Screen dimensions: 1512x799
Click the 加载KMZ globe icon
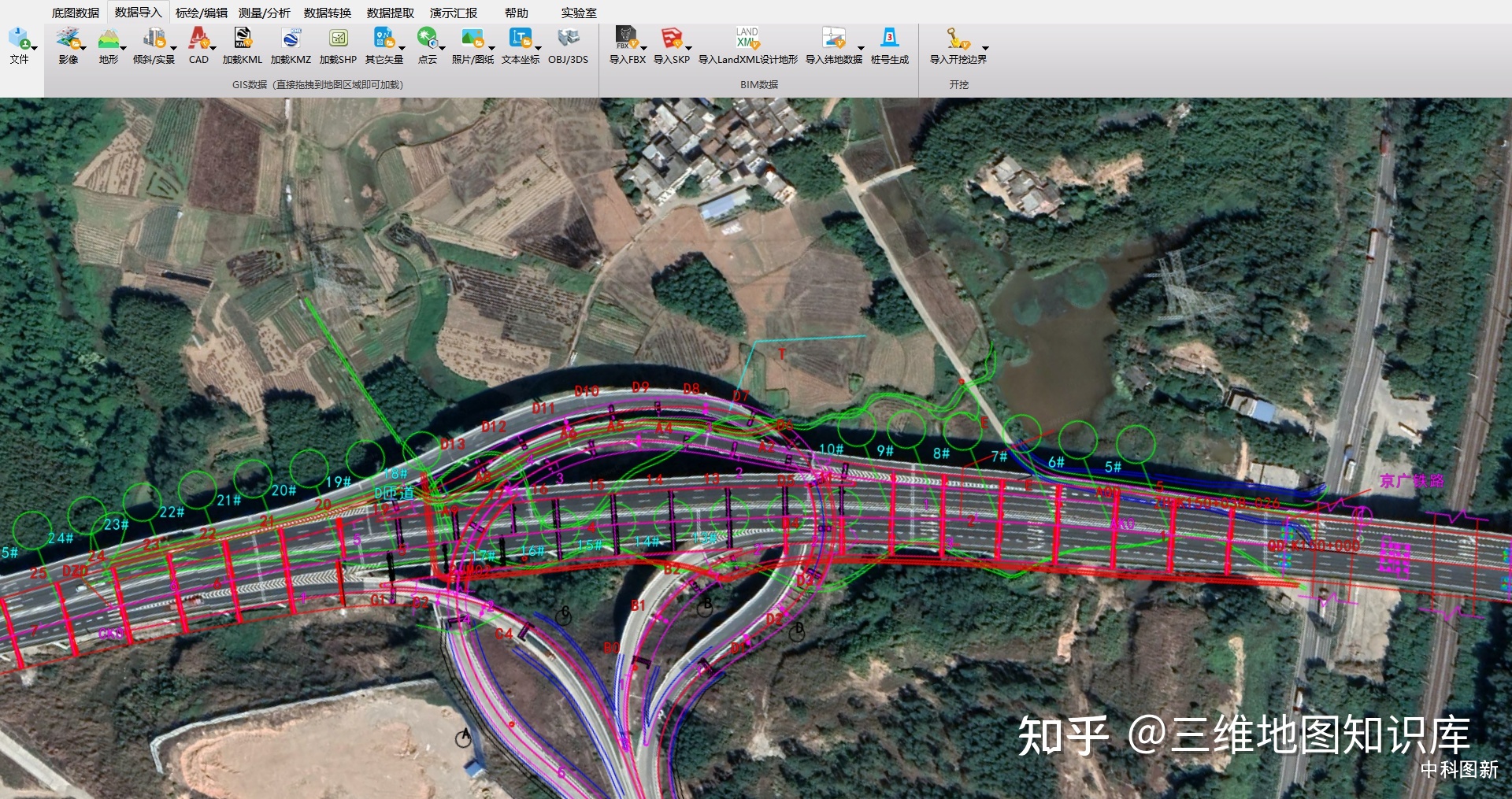tap(291, 39)
